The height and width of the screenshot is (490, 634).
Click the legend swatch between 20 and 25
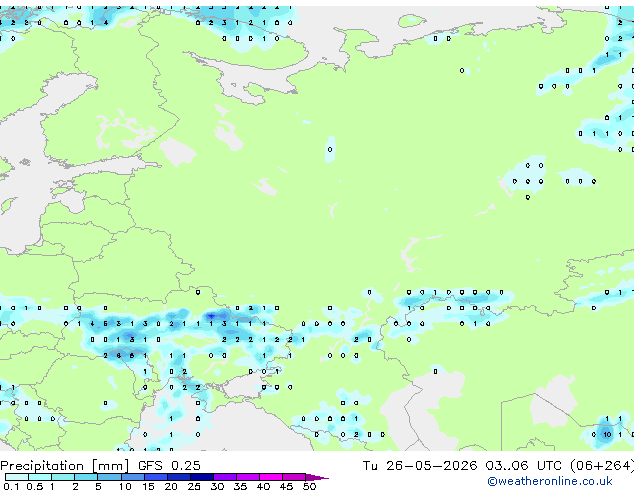[179, 477]
